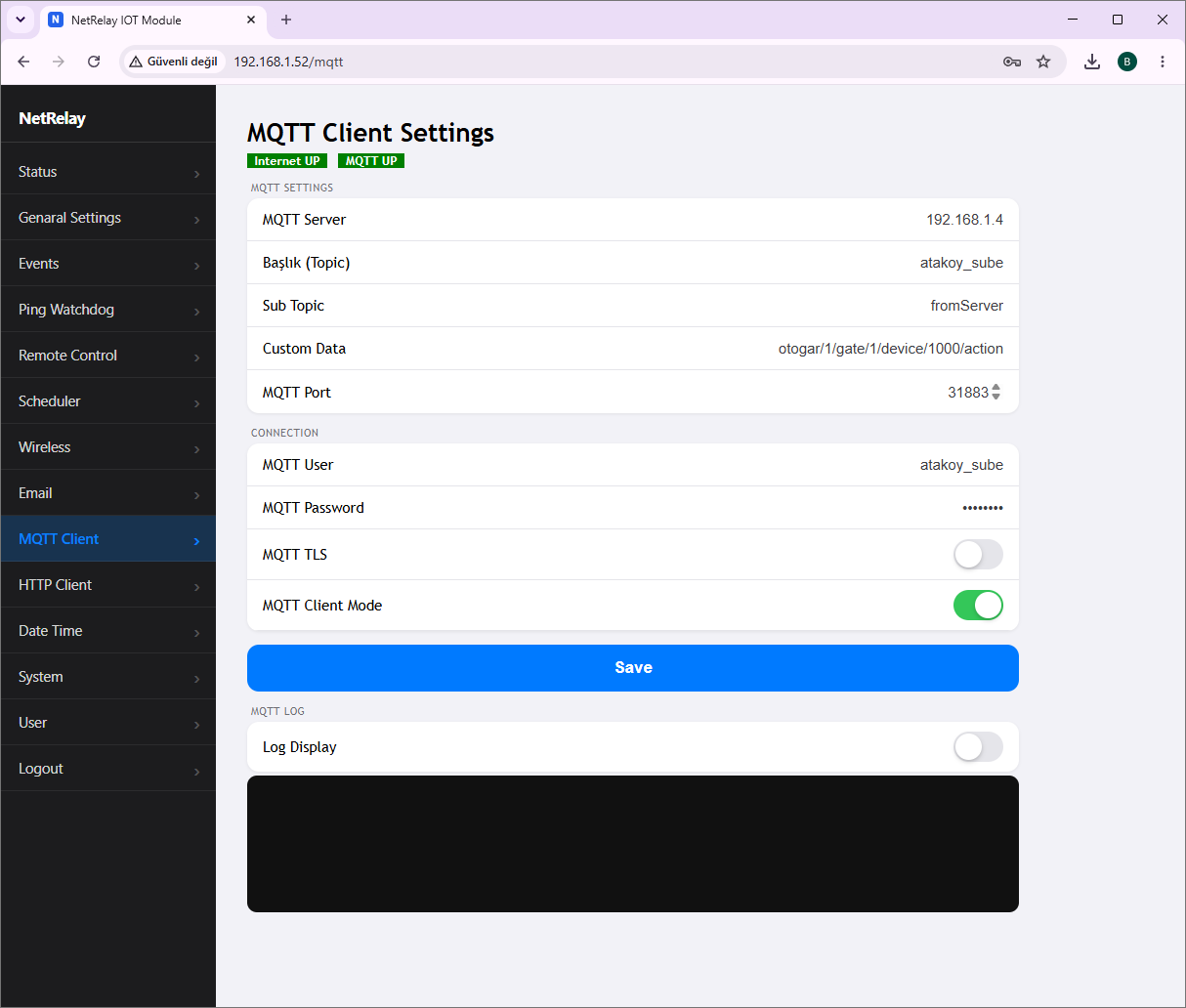Screen dimensions: 1186x1008
Task: Click the chevron next to Logout
Action: [x=196, y=771]
